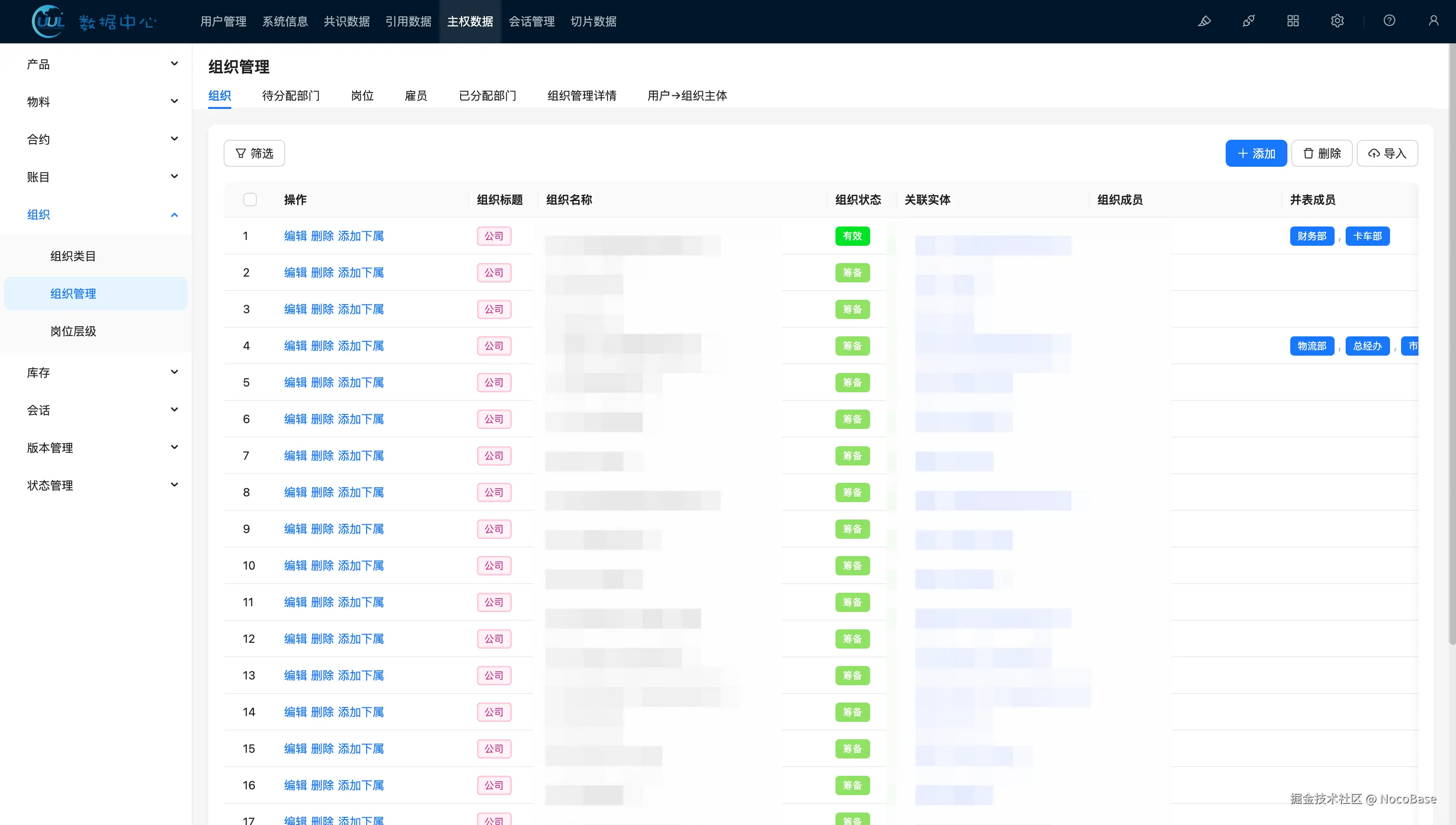Select the 组织 tab

point(219,96)
